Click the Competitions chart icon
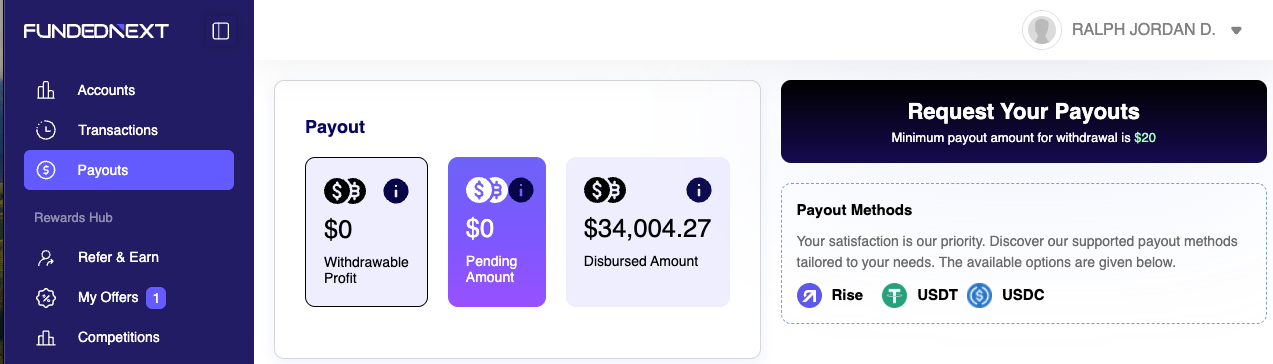The height and width of the screenshot is (364, 1273). [45, 337]
